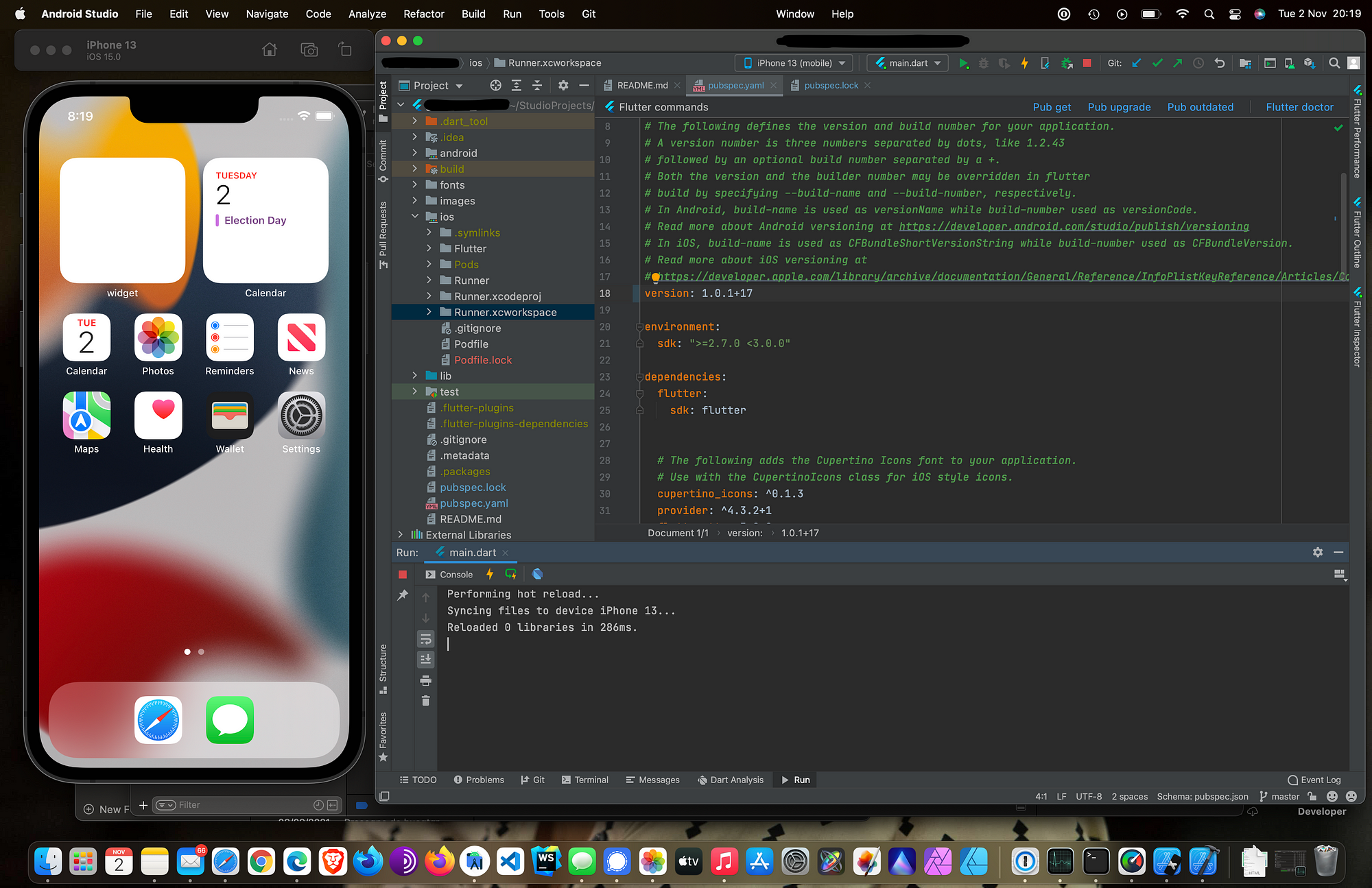This screenshot has width=1372, height=888.
Task: Expand the android folder
Action: click(x=414, y=153)
